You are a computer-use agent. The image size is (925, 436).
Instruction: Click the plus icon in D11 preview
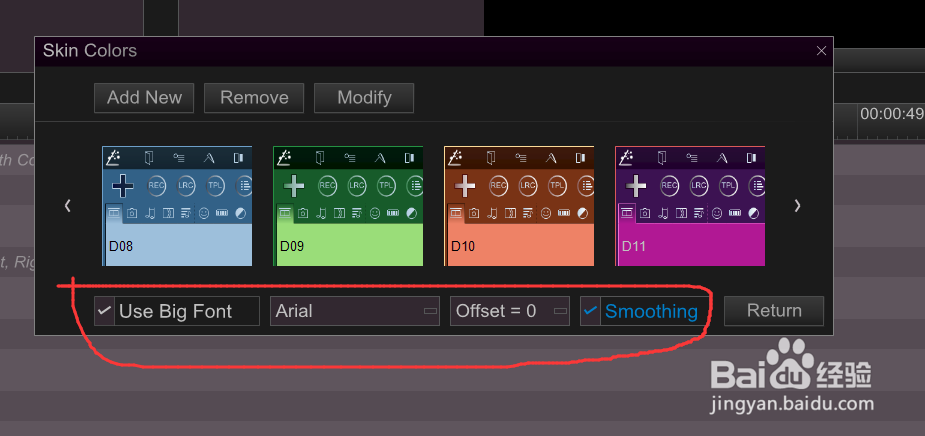(636, 186)
